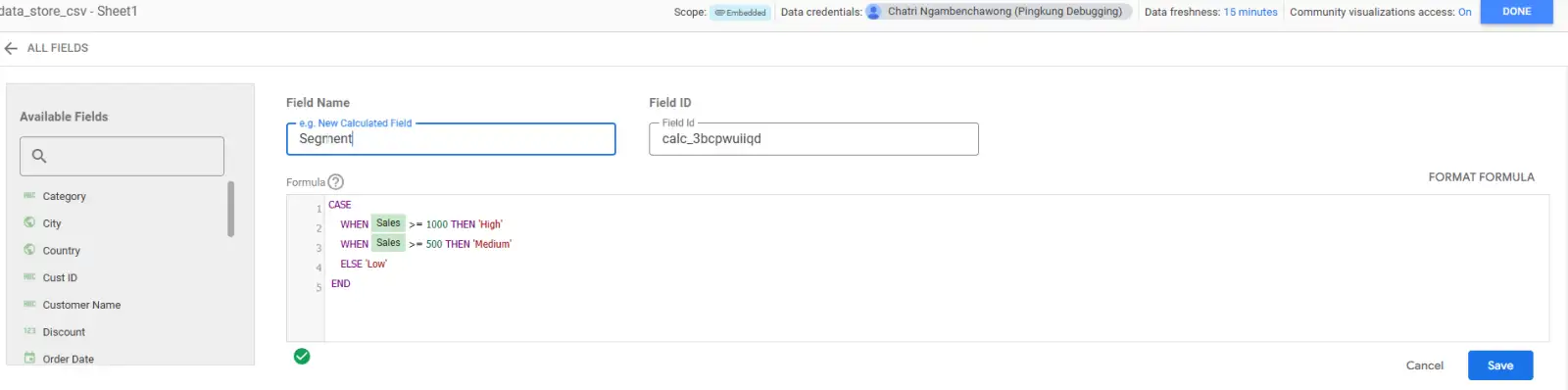Save the calculated field
Screen dimensions: 1568x390
pos(1500,366)
